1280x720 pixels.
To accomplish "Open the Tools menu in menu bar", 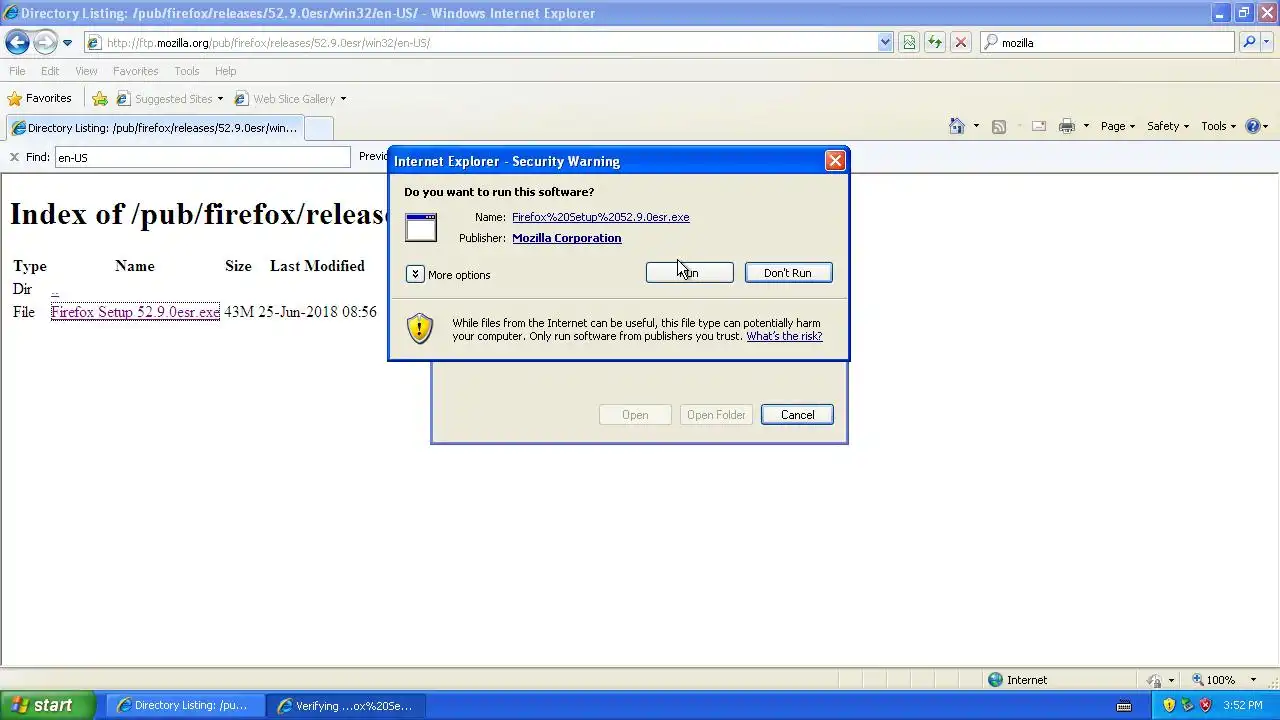I will coord(186,71).
